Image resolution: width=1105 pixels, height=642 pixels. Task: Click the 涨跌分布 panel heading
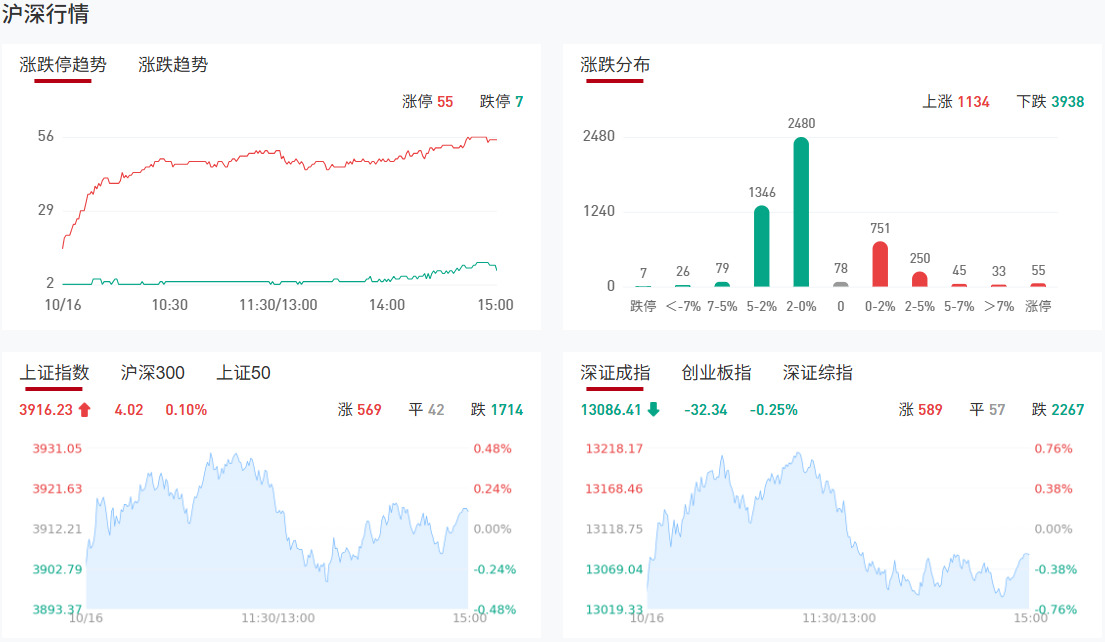(x=615, y=65)
